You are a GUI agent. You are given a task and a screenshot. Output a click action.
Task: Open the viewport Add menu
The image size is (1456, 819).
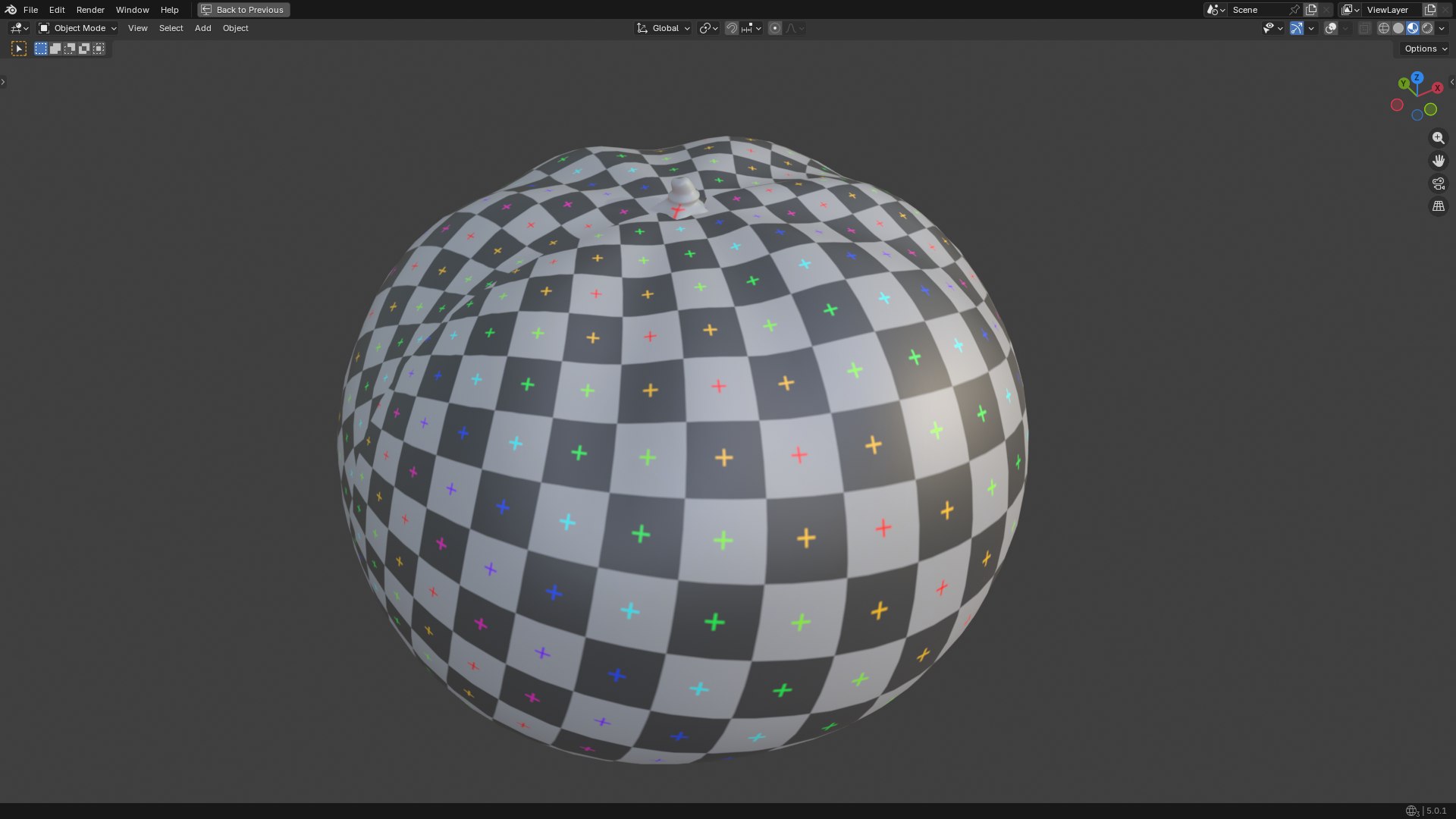click(x=202, y=28)
